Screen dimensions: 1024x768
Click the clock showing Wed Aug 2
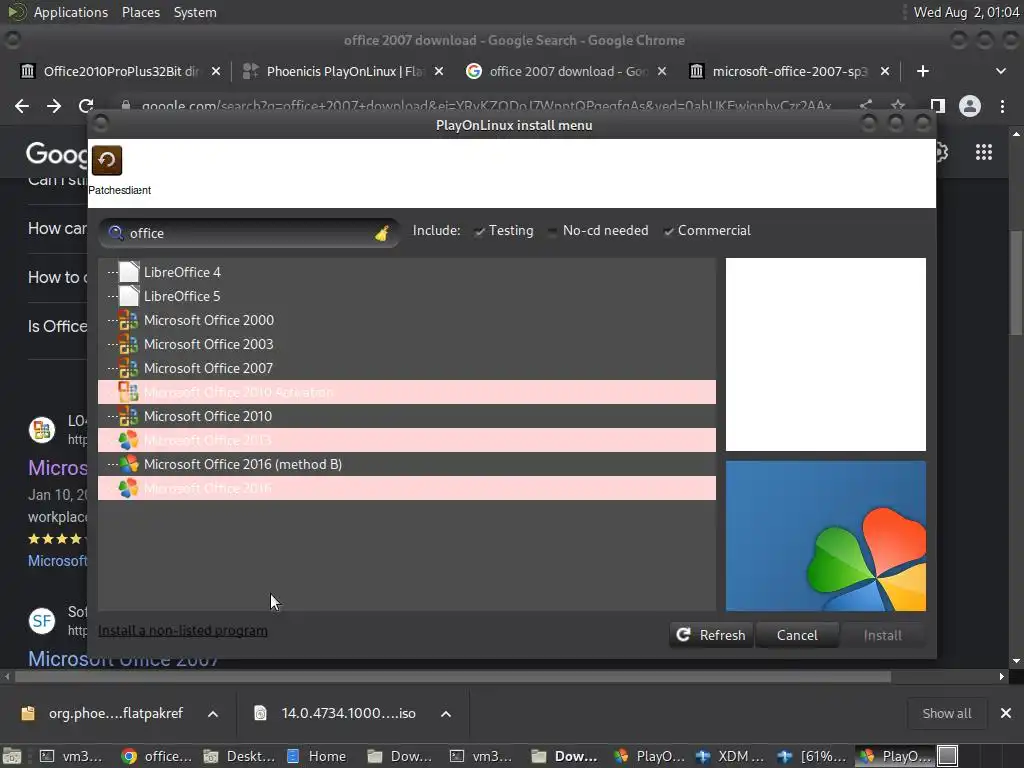click(x=965, y=12)
